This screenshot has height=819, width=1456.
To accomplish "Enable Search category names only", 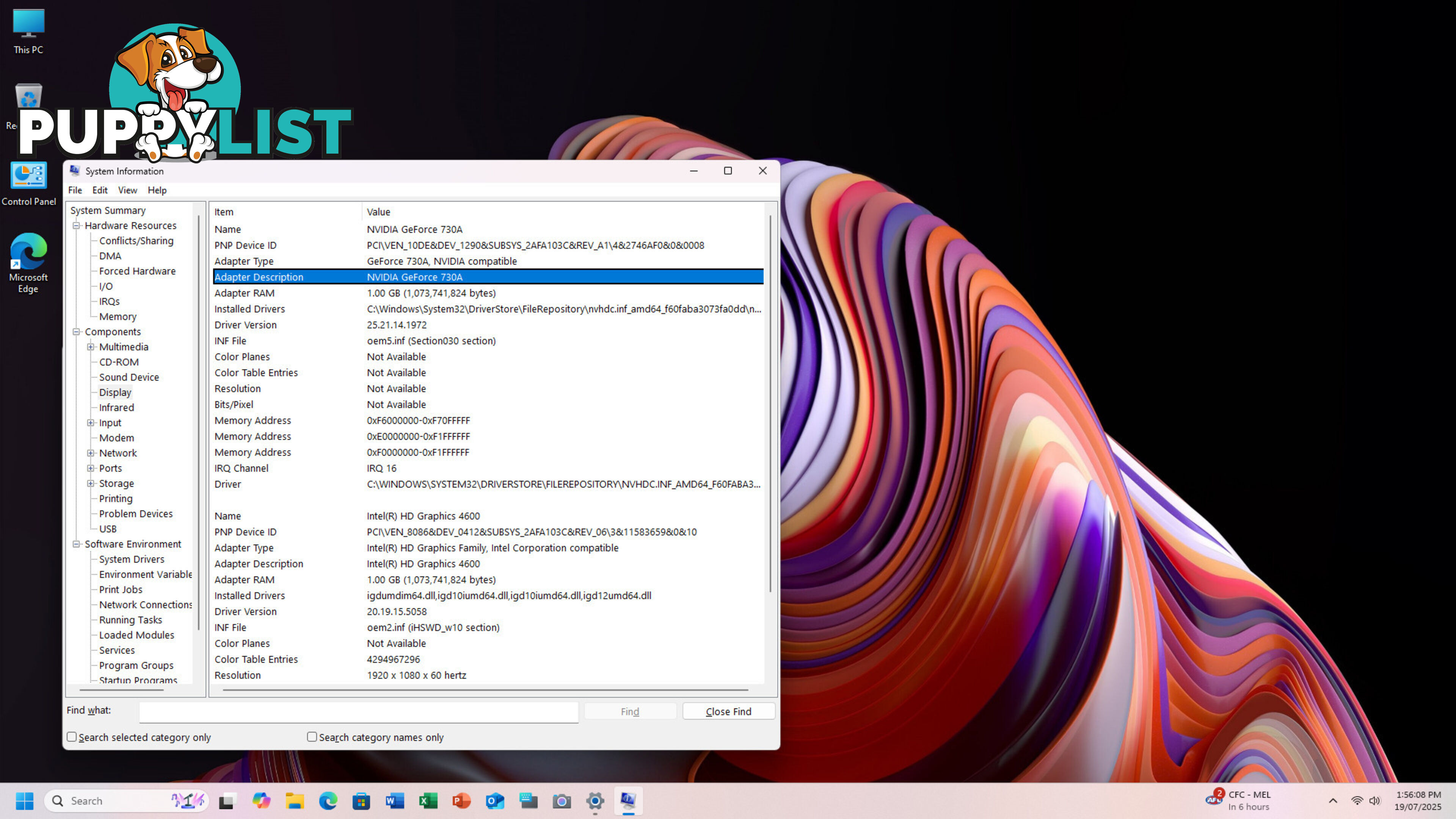I will (x=312, y=737).
